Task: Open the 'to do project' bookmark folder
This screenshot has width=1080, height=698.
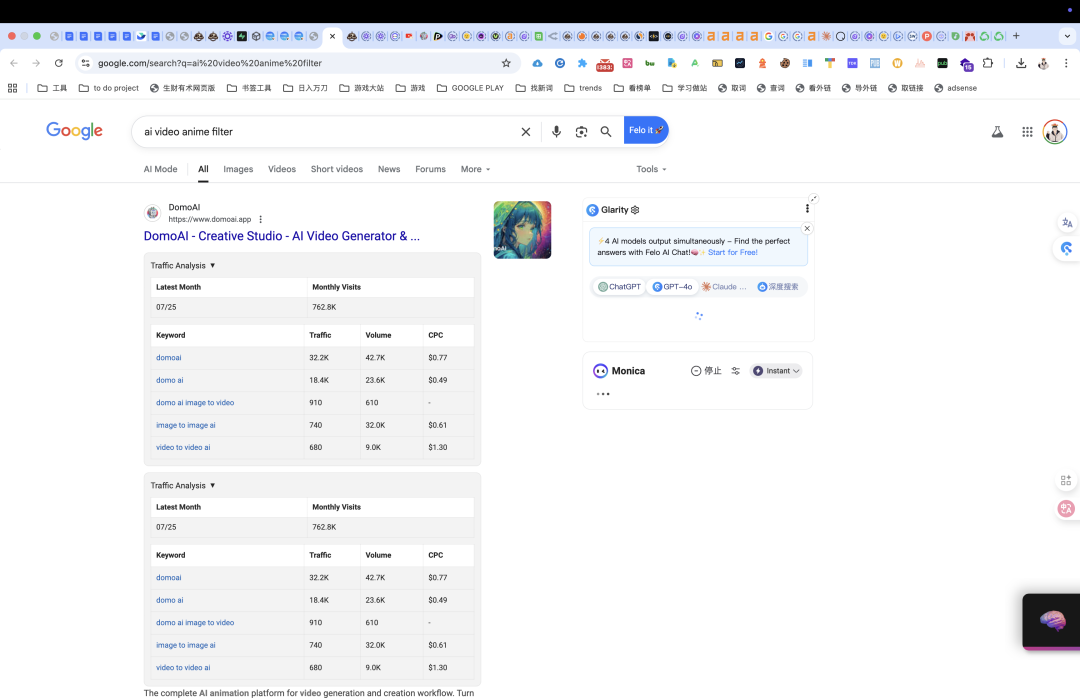Action: pos(109,88)
